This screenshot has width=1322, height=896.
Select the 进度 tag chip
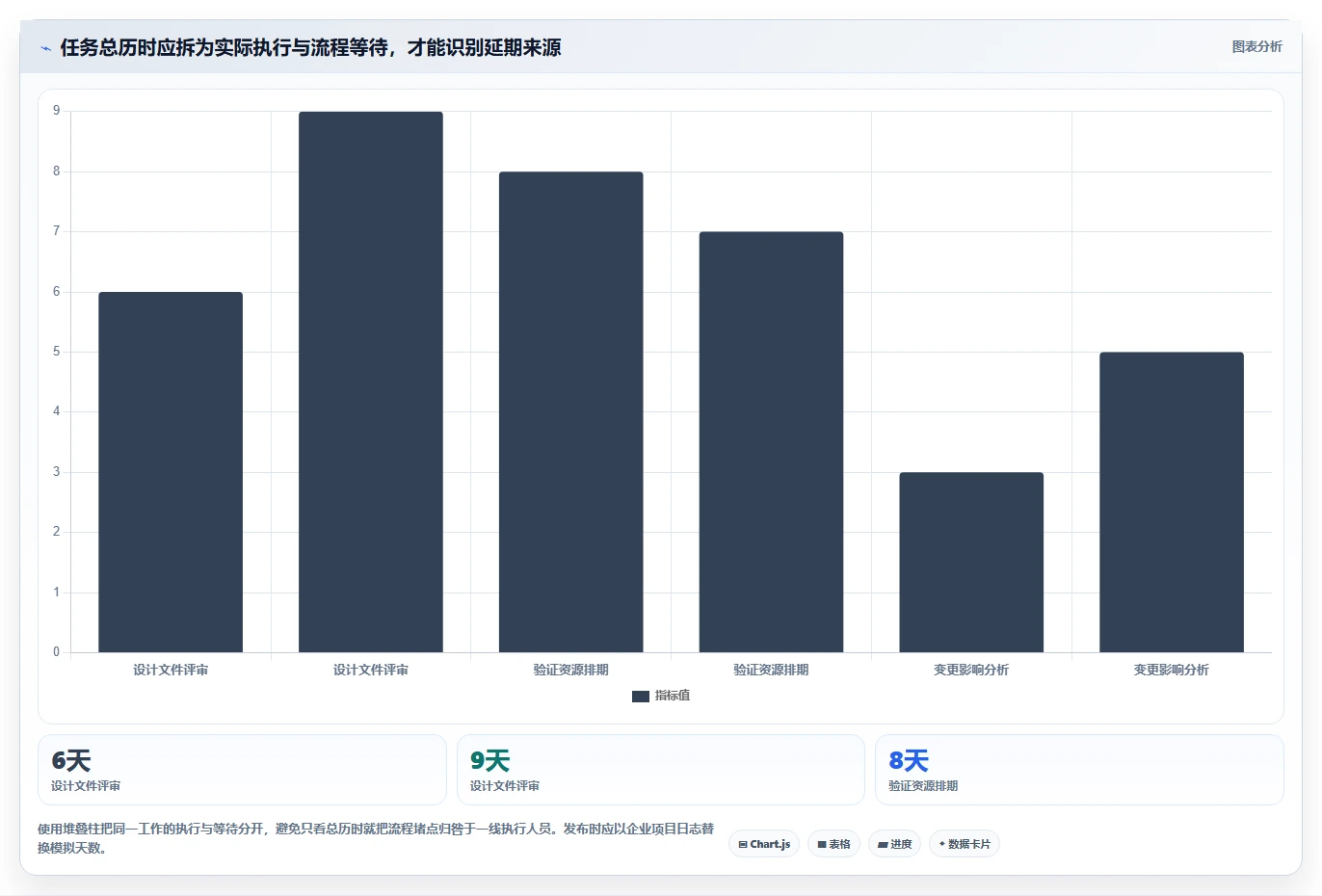coord(894,844)
